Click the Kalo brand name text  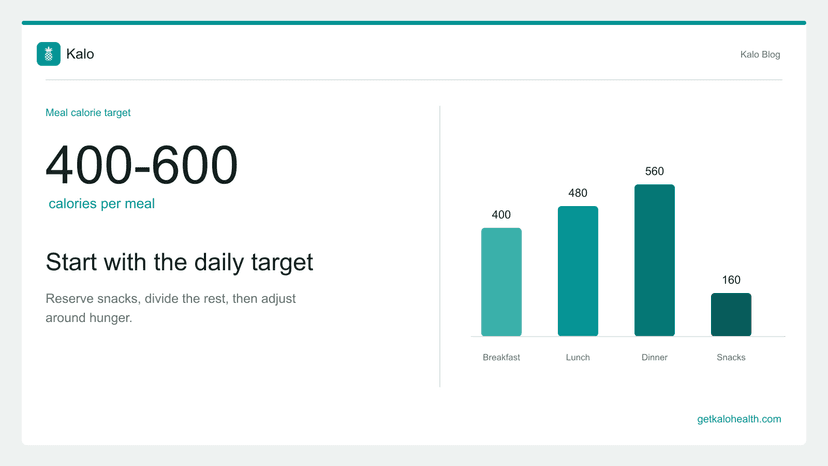coord(80,54)
